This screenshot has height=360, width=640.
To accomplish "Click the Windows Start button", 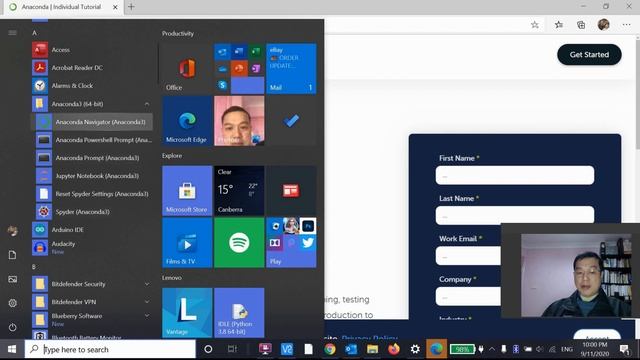I will [12, 349].
